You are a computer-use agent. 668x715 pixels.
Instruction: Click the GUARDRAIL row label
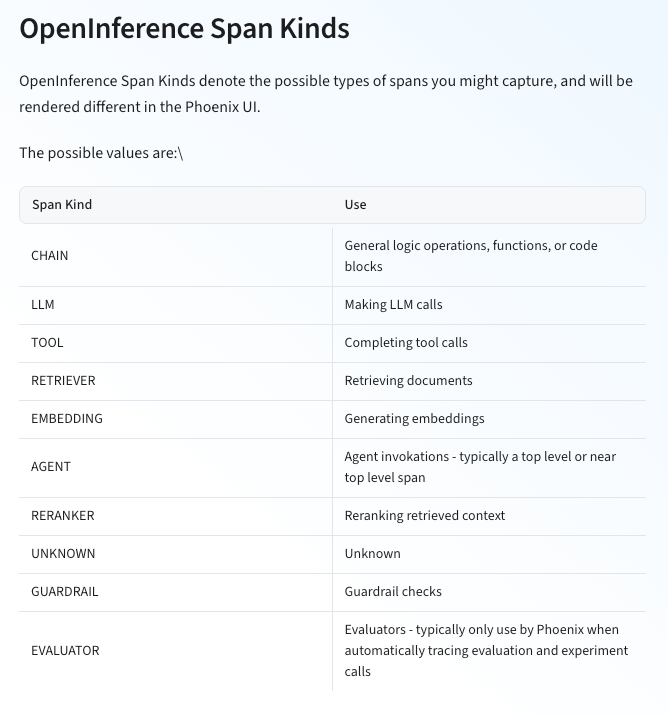tap(65, 592)
